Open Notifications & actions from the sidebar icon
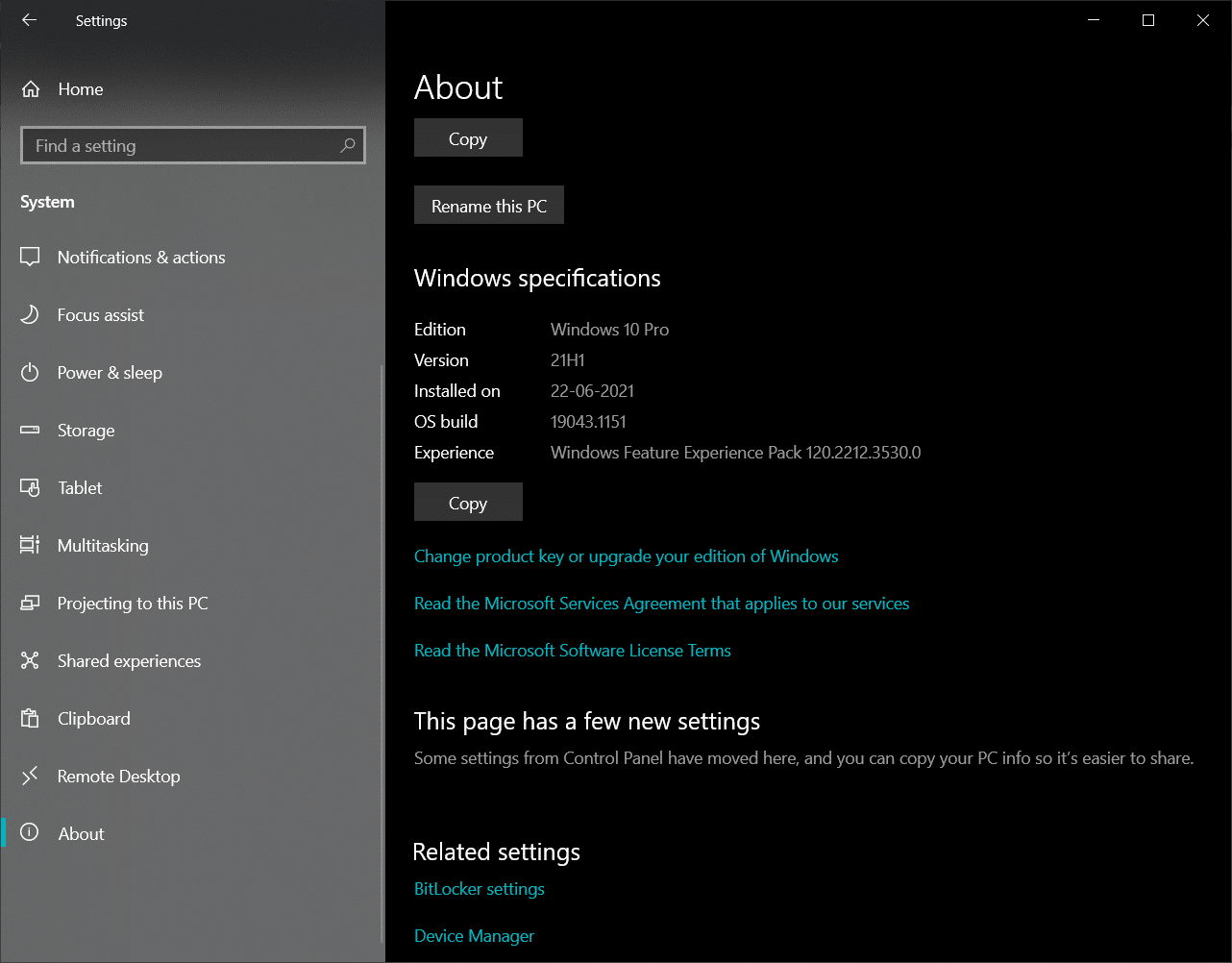Image resolution: width=1232 pixels, height=963 pixels. pos(30,257)
